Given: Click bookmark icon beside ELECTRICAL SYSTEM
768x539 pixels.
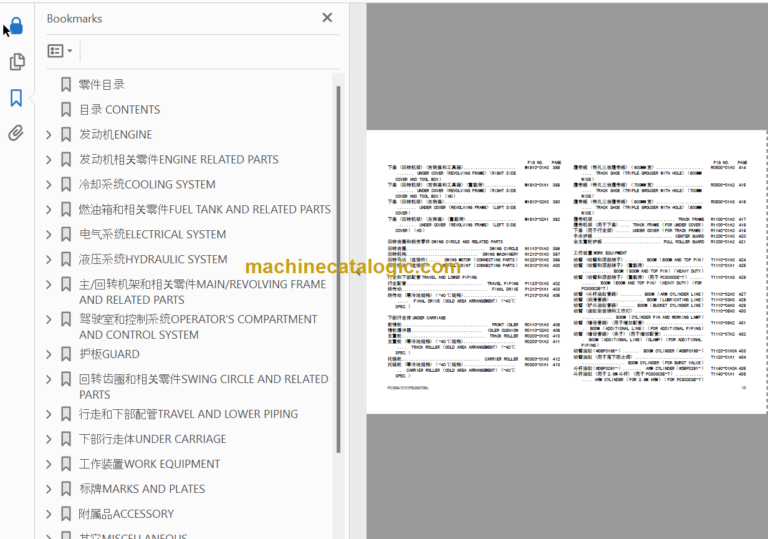Looking at the screenshot, I should [66, 234].
